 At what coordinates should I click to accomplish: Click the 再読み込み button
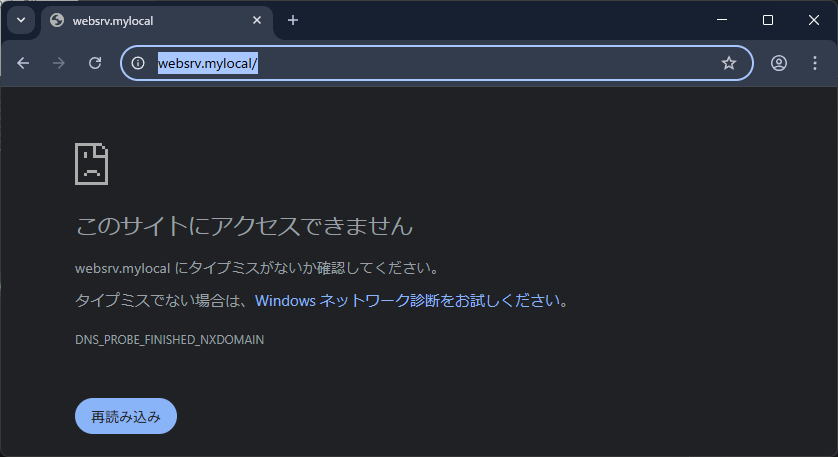coord(126,416)
